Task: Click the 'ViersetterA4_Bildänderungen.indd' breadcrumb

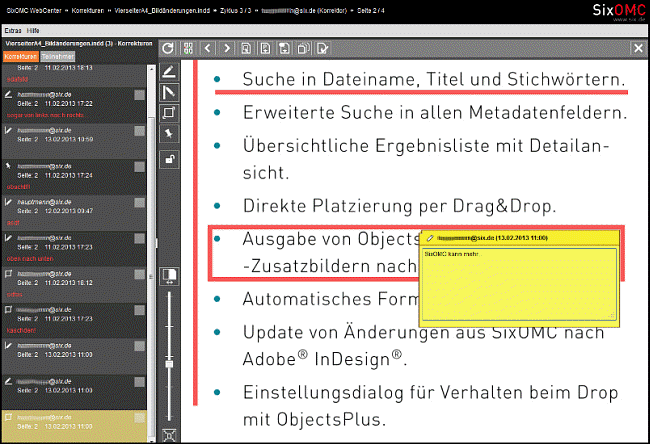Action: pyautogui.click(x=162, y=11)
